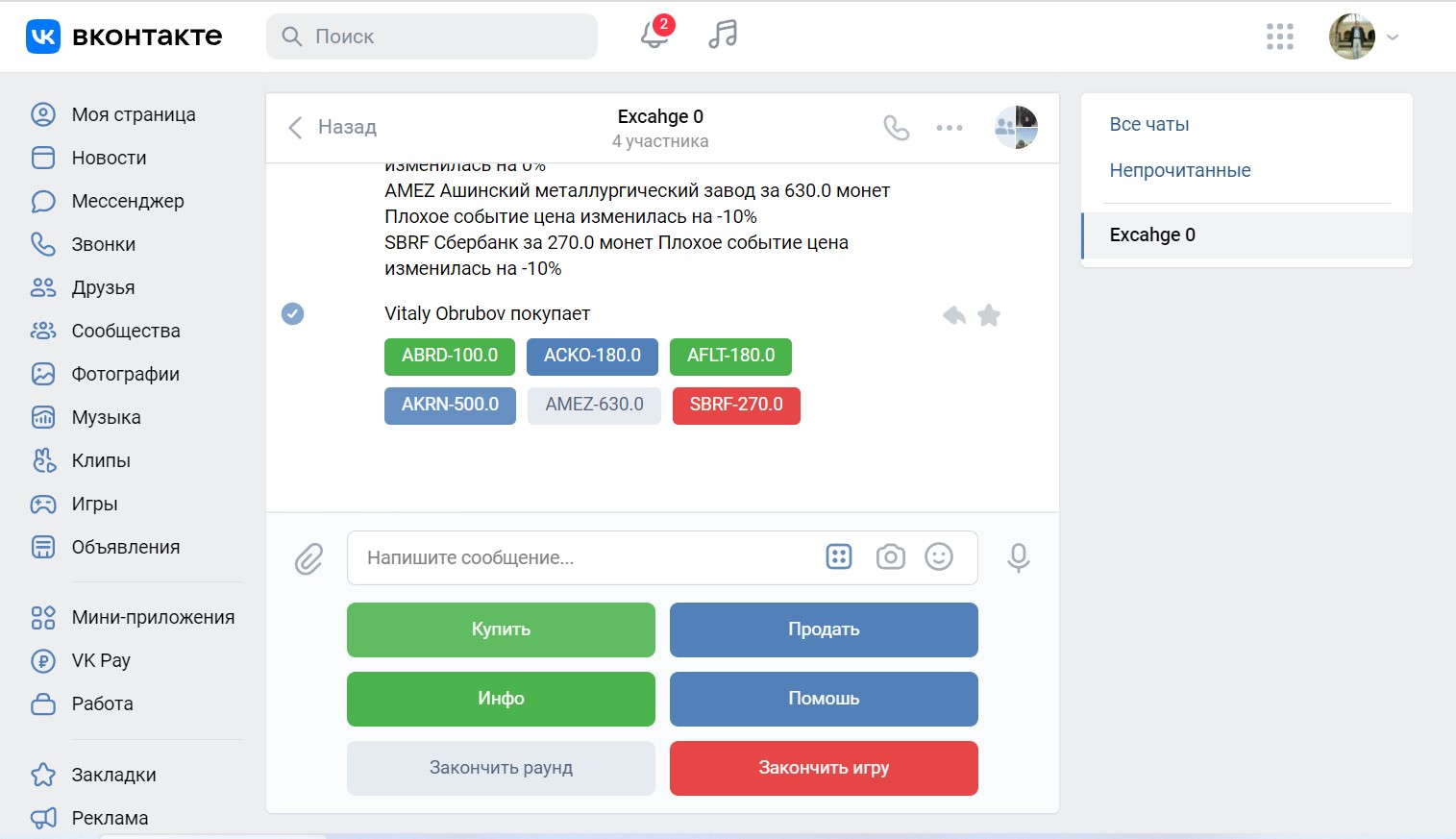Image resolution: width=1456 pixels, height=839 pixels.
Task: Go back with the Назад button
Action: (333, 127)
